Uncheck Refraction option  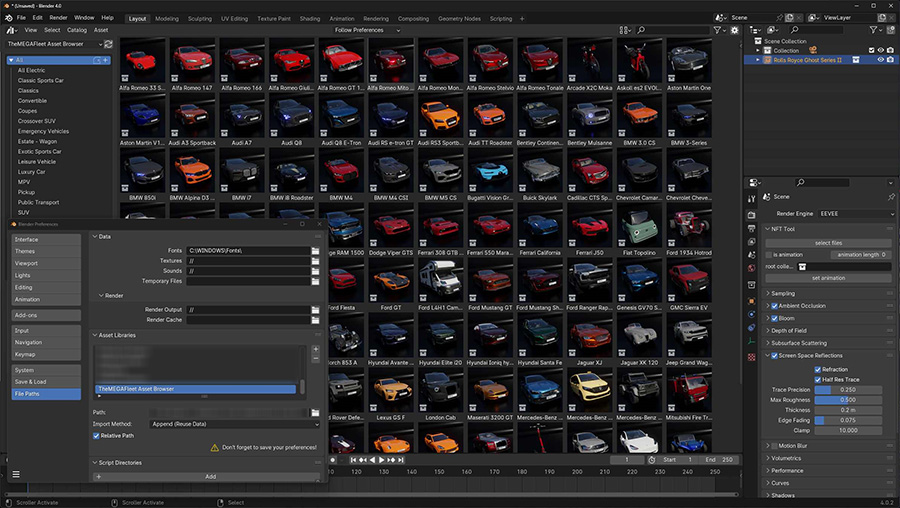coord(818,370)
